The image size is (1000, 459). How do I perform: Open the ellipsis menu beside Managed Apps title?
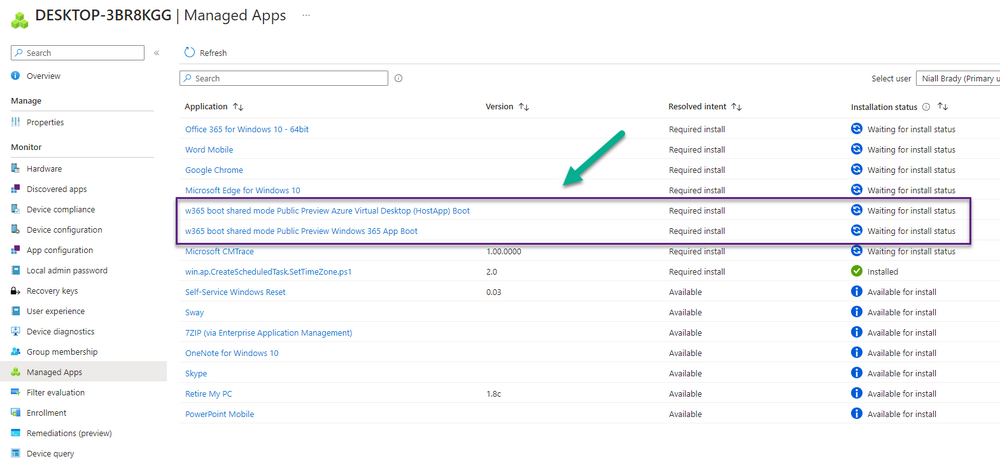coord(306,15)
